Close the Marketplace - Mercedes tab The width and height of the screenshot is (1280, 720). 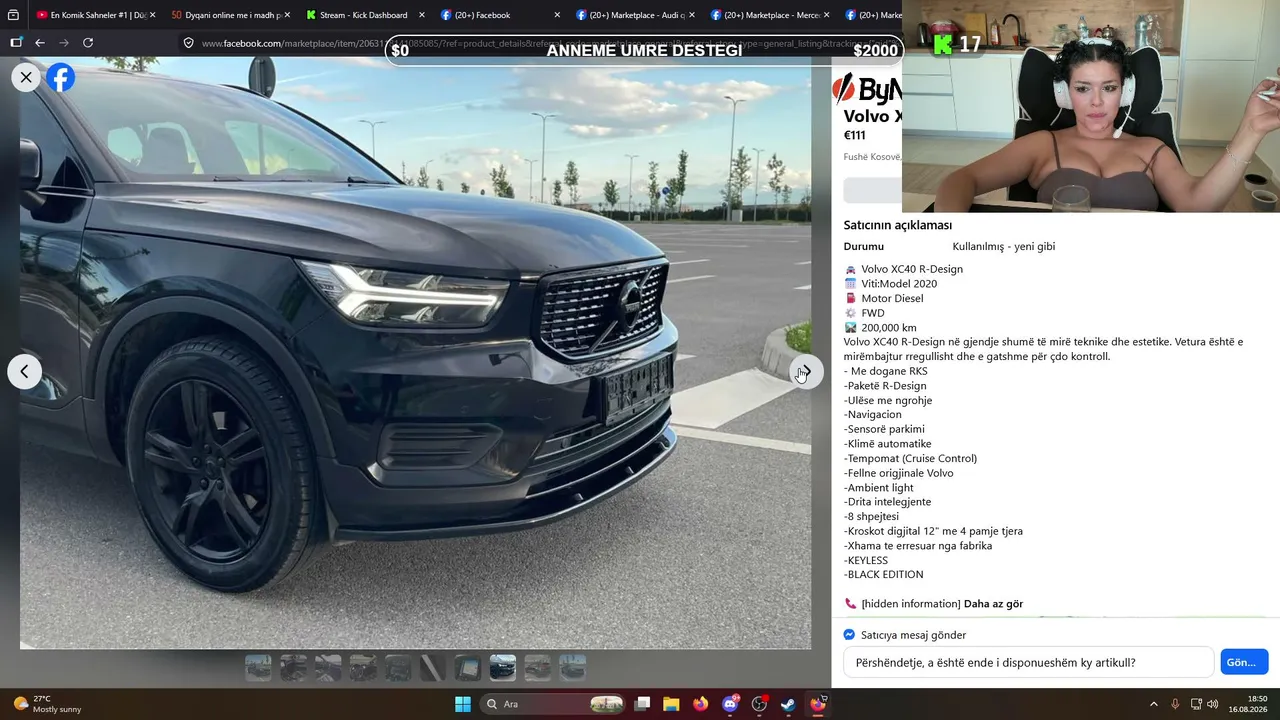826,15
